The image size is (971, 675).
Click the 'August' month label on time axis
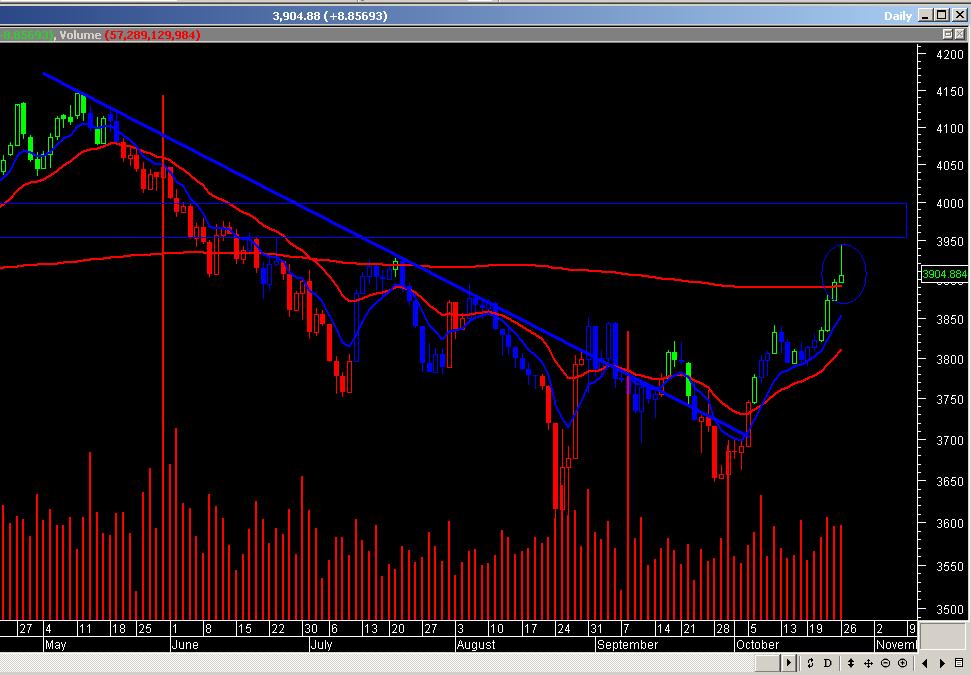[476, 645]
